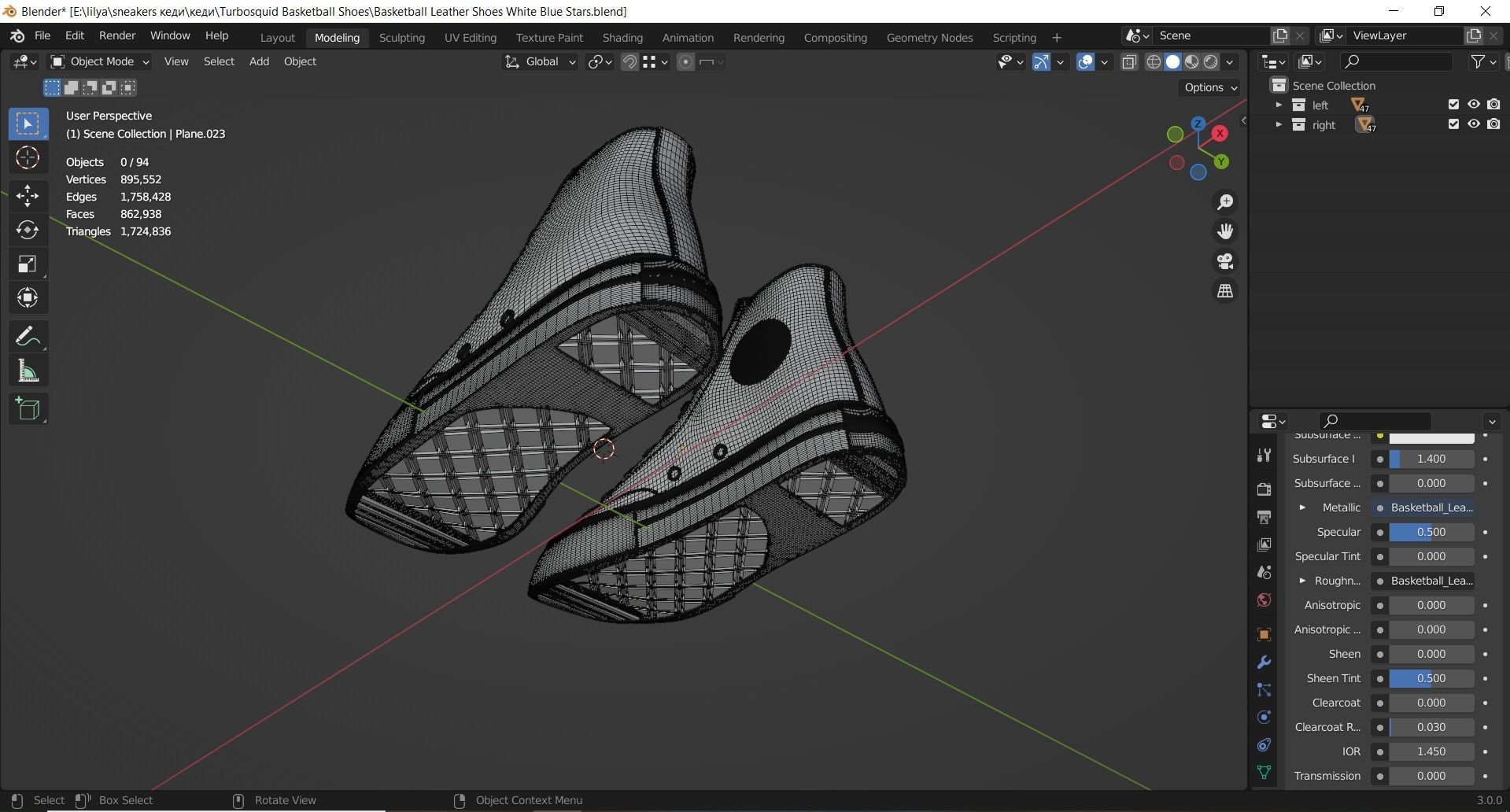Image resolution: width=1510 pixels, height=812 pixels.
Task: Open the Edit menu
Action: click(x=75, y=36)
